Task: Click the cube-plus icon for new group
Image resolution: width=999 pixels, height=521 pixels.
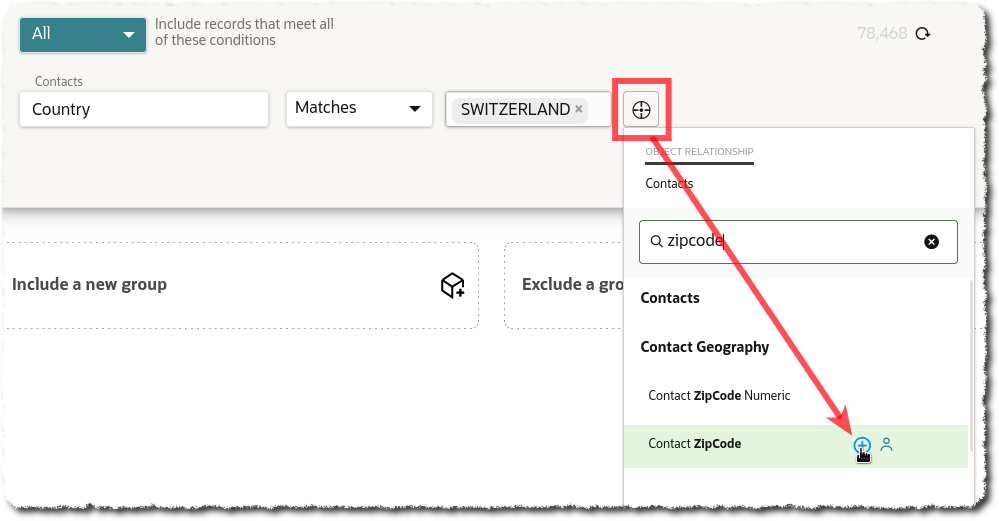Action: [x=452, y=285]
